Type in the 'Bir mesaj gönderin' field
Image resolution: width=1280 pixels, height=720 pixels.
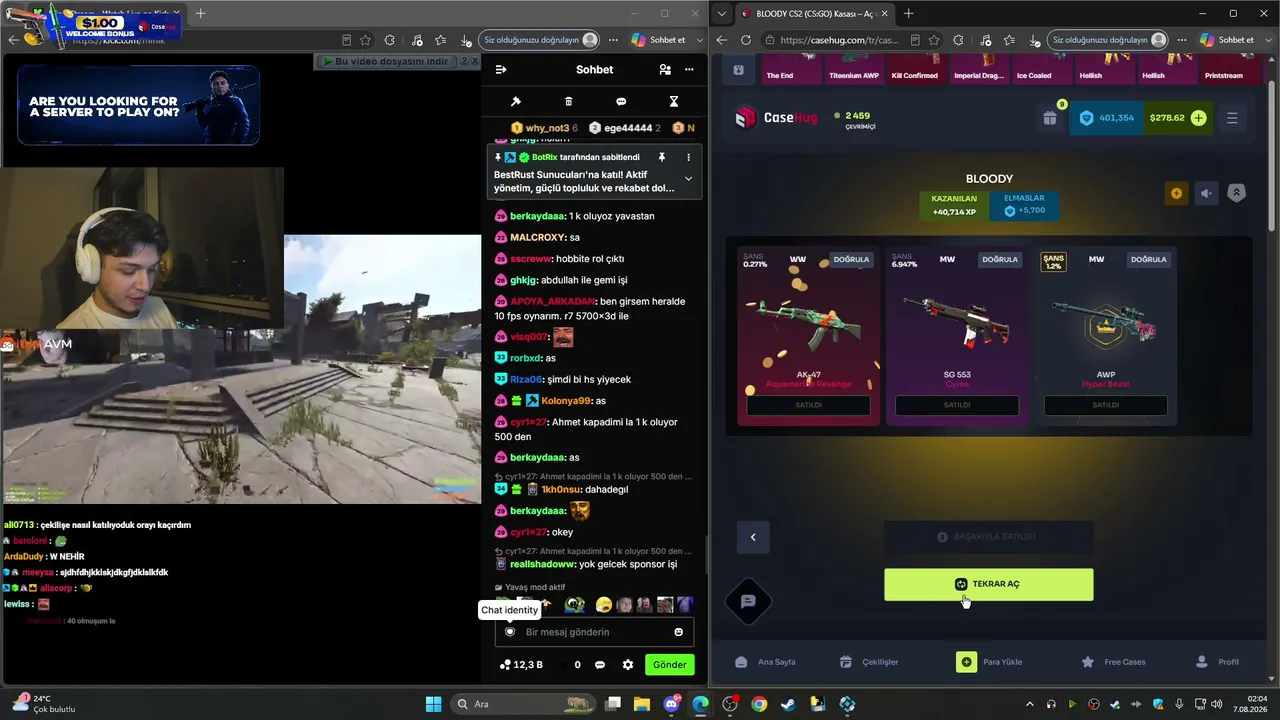point(594,632)
